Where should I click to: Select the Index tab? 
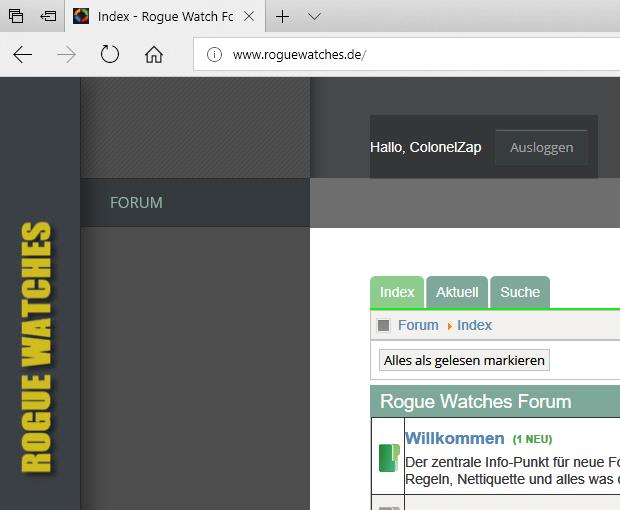pos(397,292)
